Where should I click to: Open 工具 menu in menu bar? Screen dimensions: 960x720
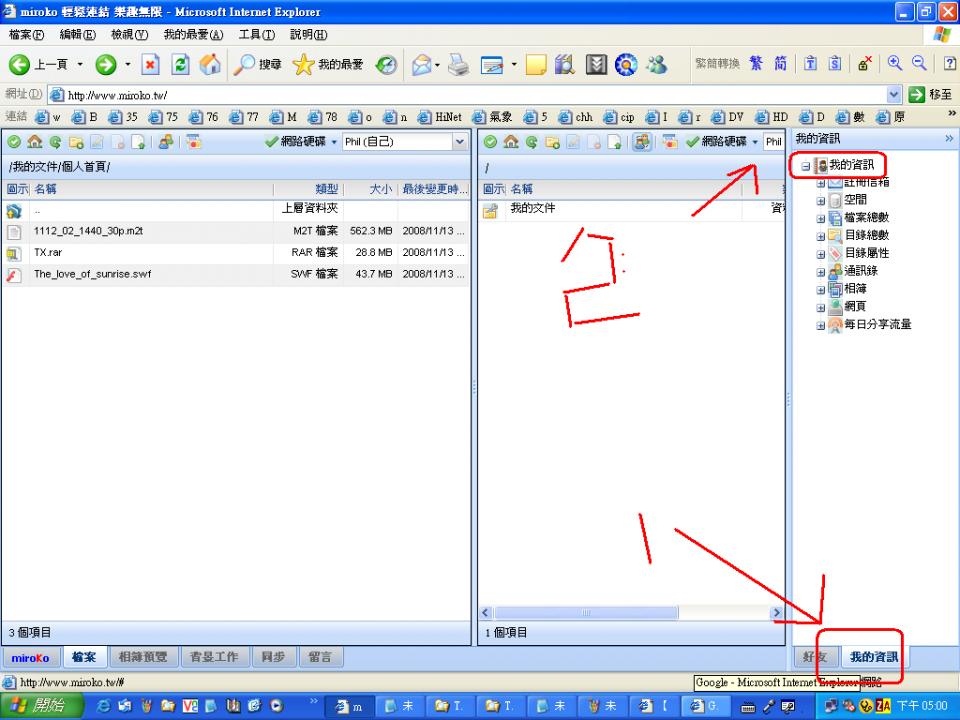(257, 34)
